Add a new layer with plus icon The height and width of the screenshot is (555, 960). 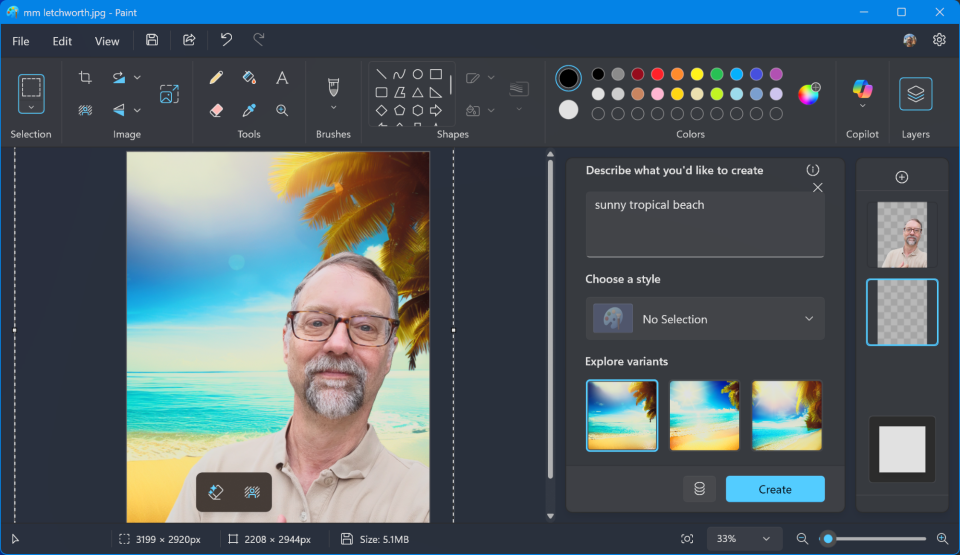(902, 177)
